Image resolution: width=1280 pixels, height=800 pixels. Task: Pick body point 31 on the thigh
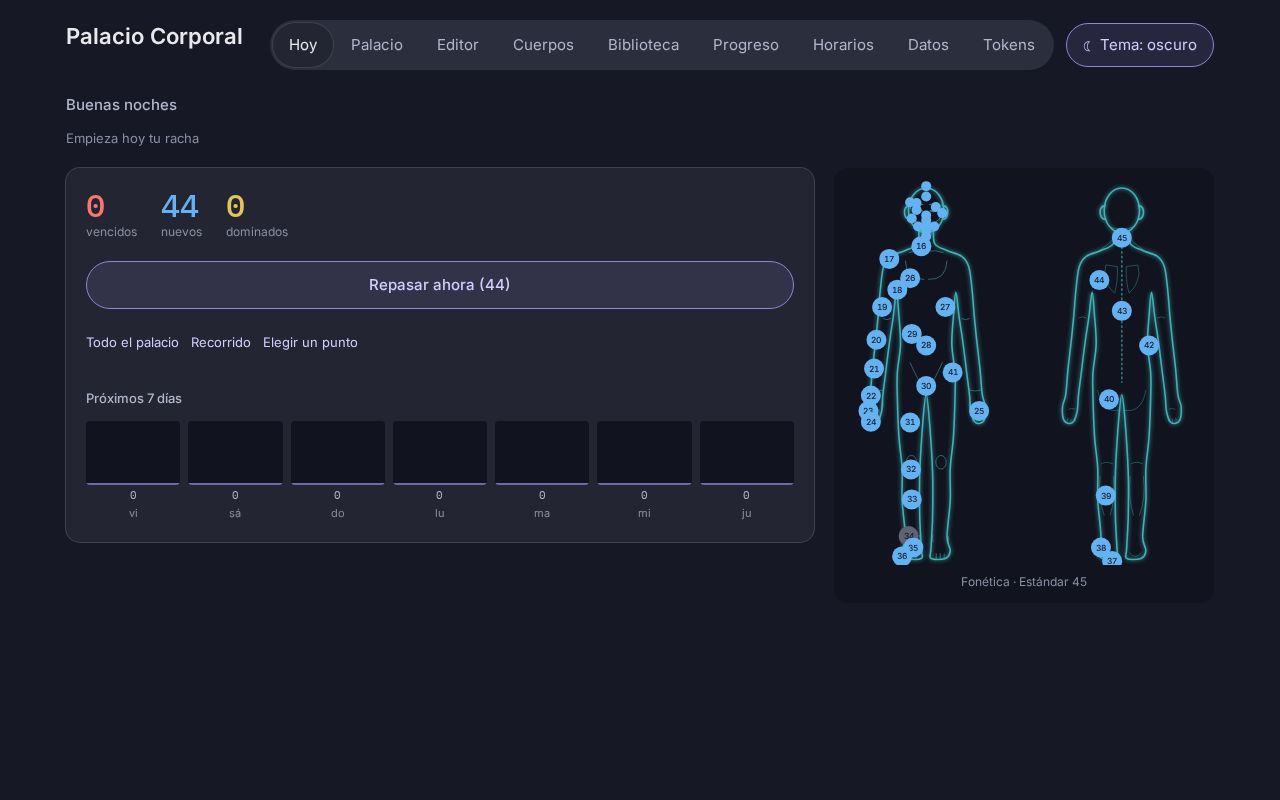tap(910, 422)
